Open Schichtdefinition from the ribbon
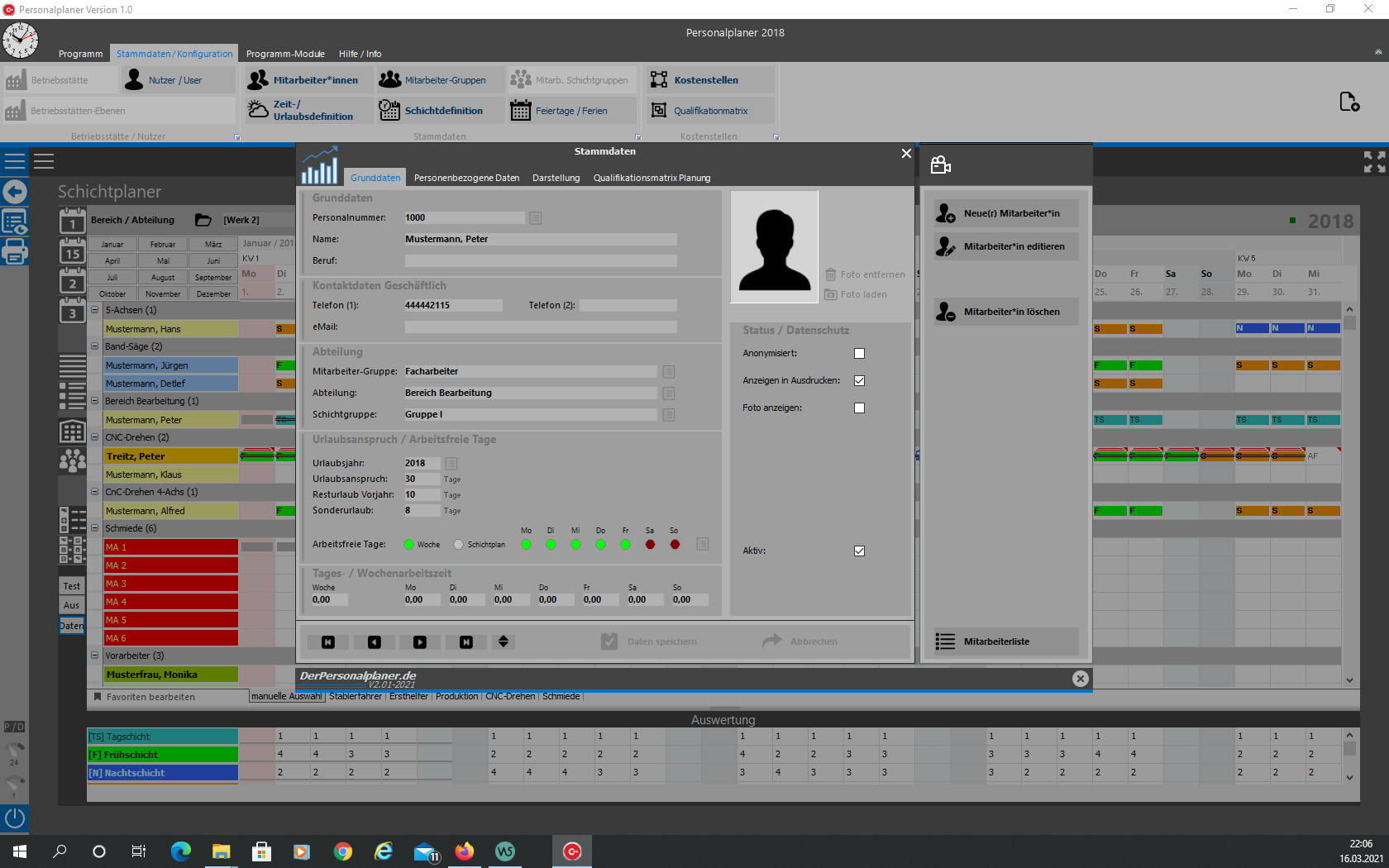Screen dimensions: 1389x868 pos(443,111)
